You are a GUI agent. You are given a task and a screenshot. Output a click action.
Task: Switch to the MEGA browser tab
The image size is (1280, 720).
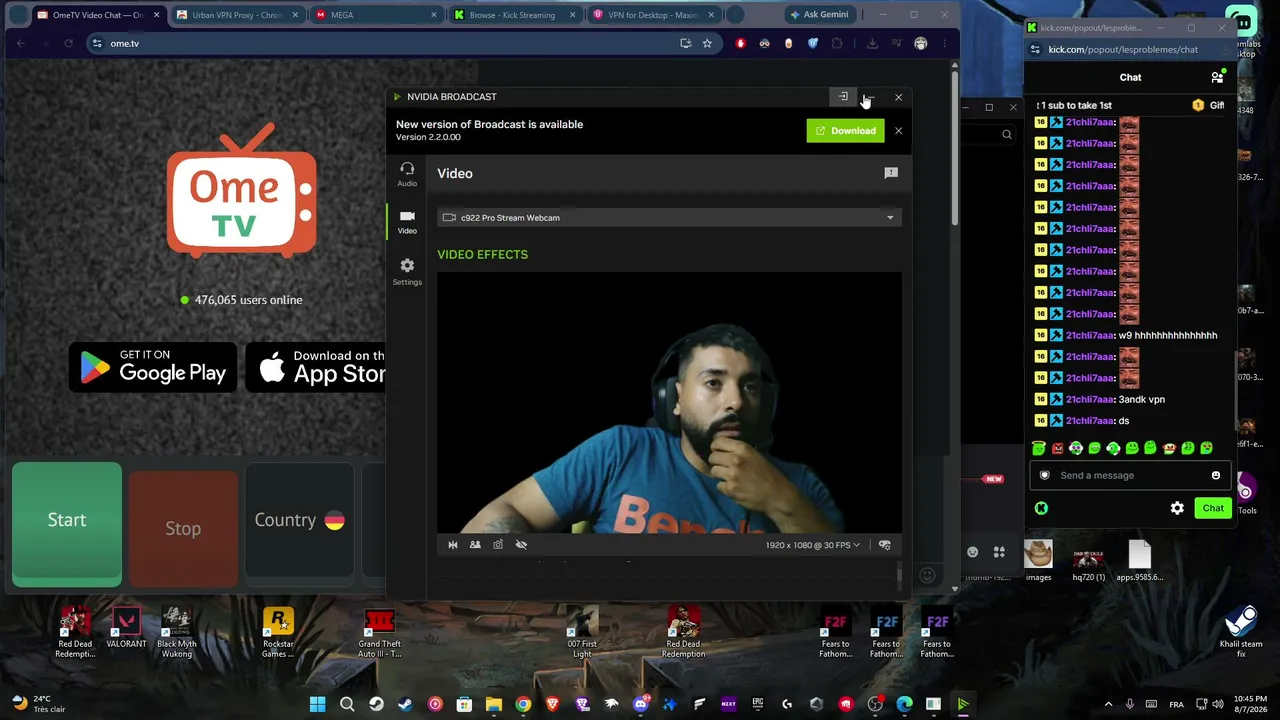coord(375,15)
